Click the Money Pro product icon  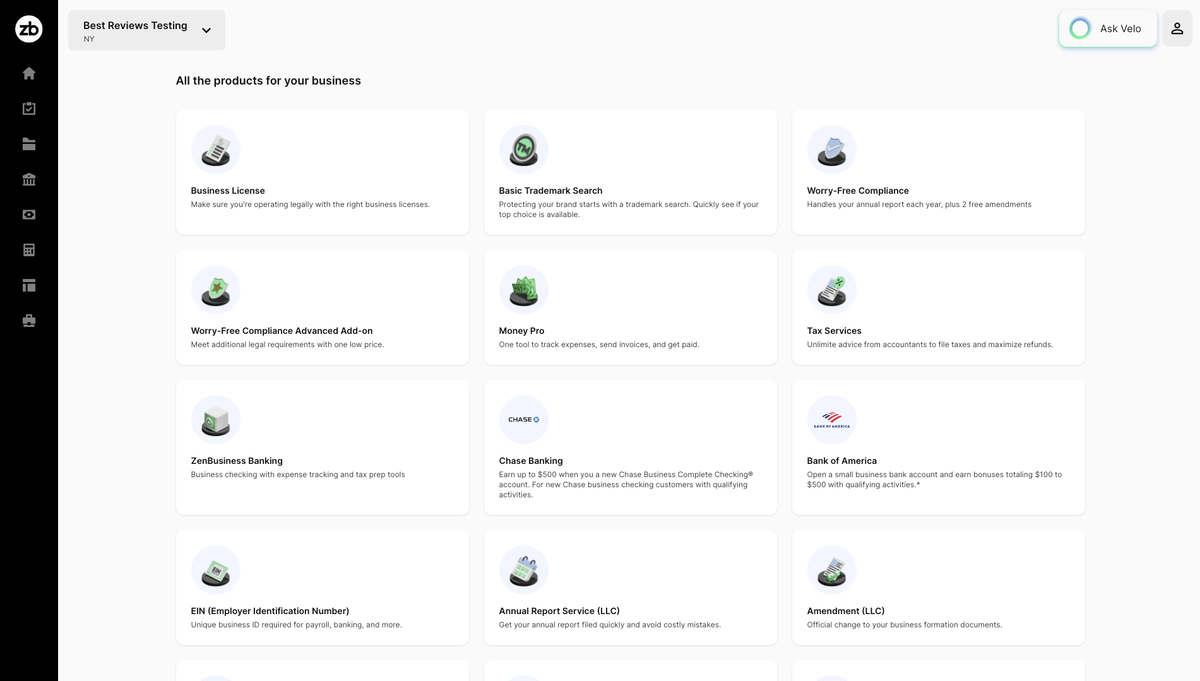[524, 290]
